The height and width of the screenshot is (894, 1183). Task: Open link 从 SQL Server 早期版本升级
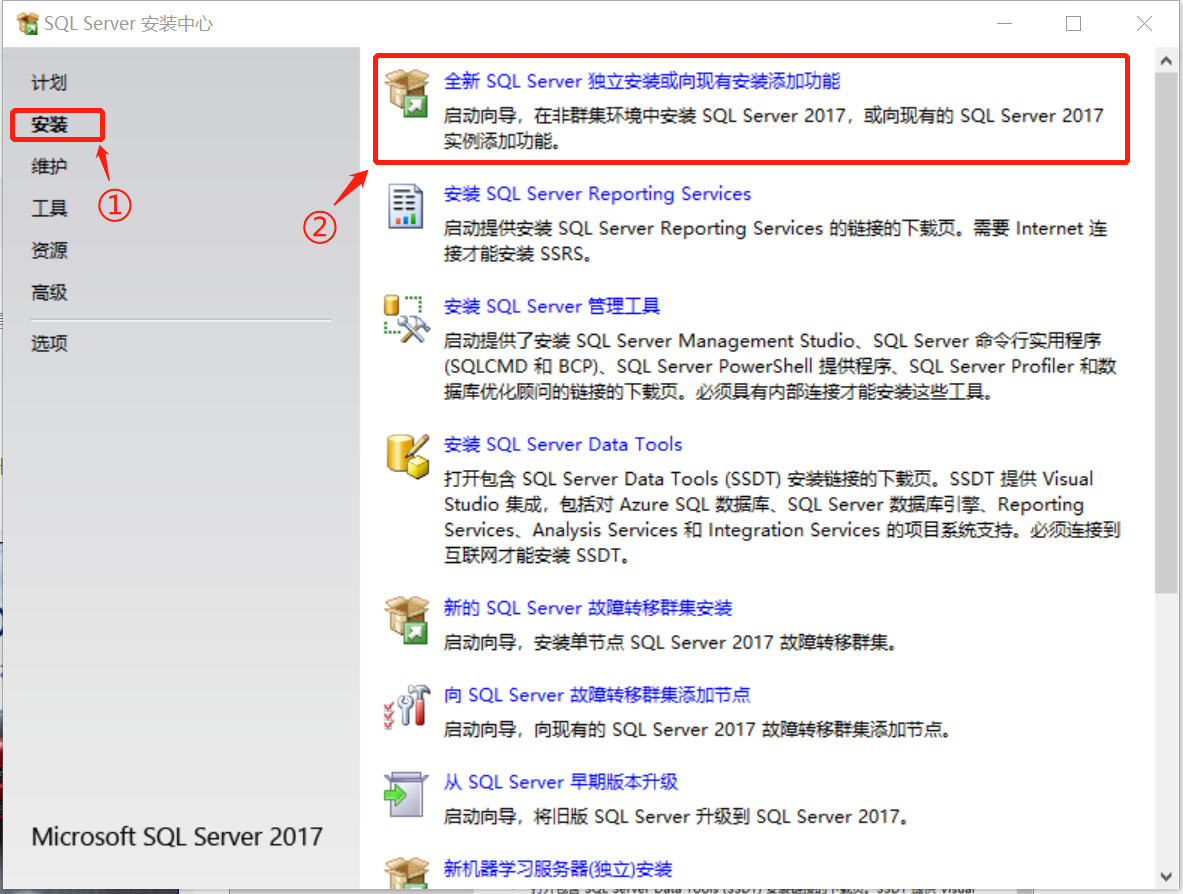(x=561, y=782)
